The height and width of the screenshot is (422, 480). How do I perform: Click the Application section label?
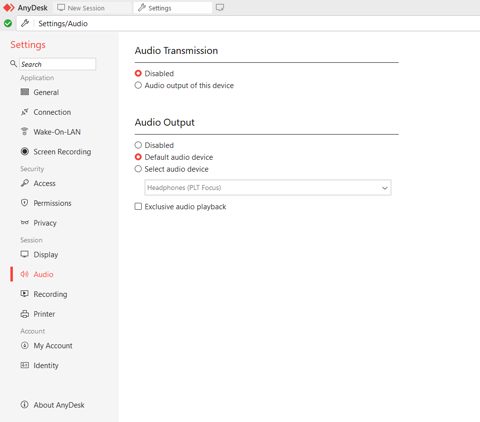(x=37, y=78)
